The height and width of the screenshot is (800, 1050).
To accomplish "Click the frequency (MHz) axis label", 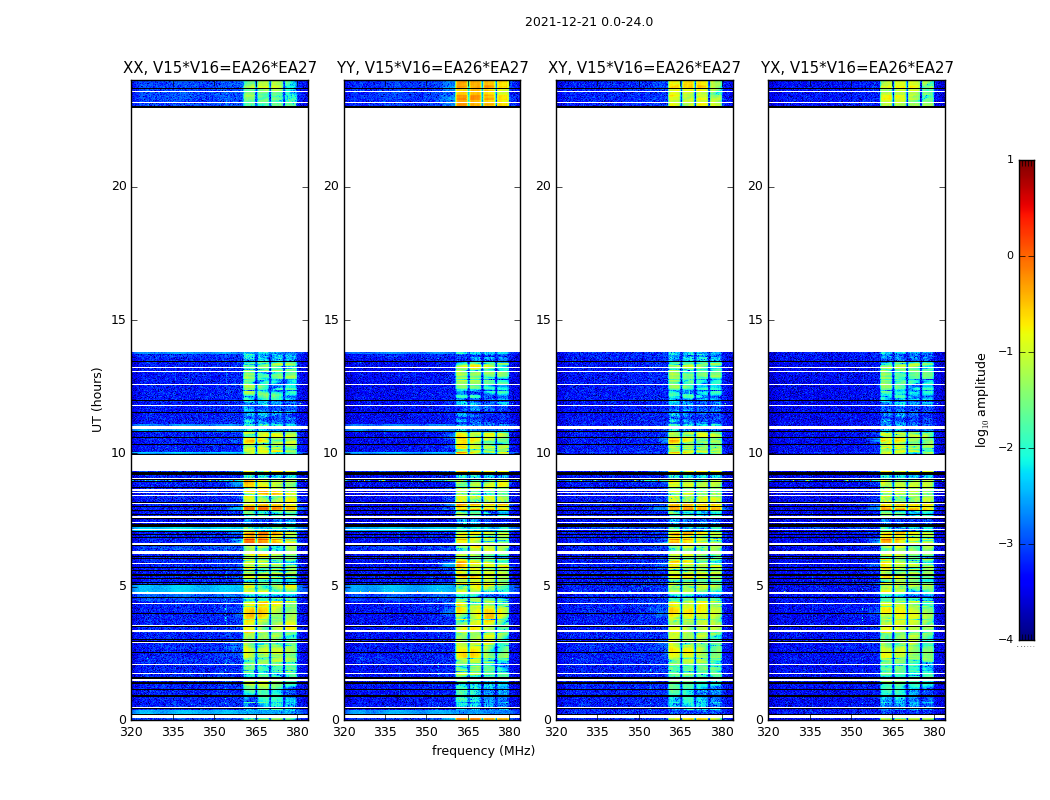I will pos(483,750).
